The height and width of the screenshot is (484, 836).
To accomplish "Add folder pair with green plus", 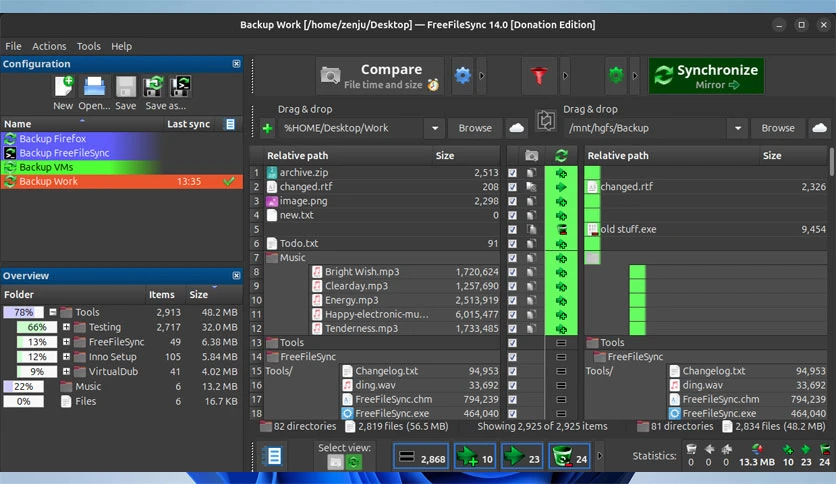I will click(x=268, y=128).
